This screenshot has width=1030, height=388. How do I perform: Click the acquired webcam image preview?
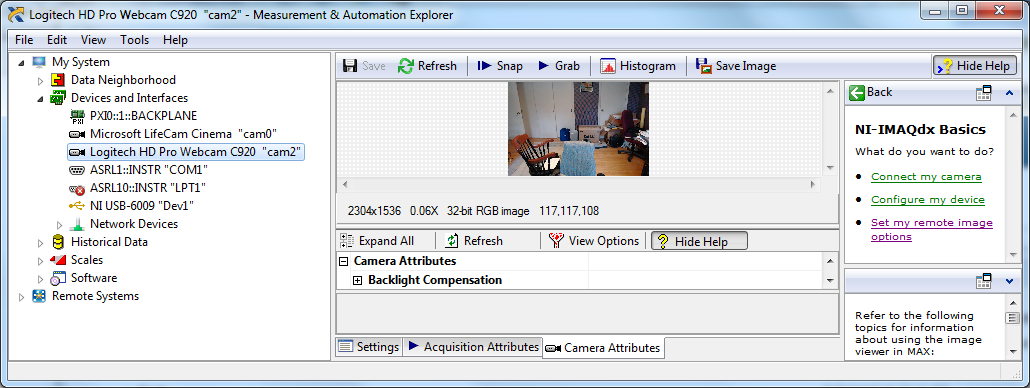578,129
